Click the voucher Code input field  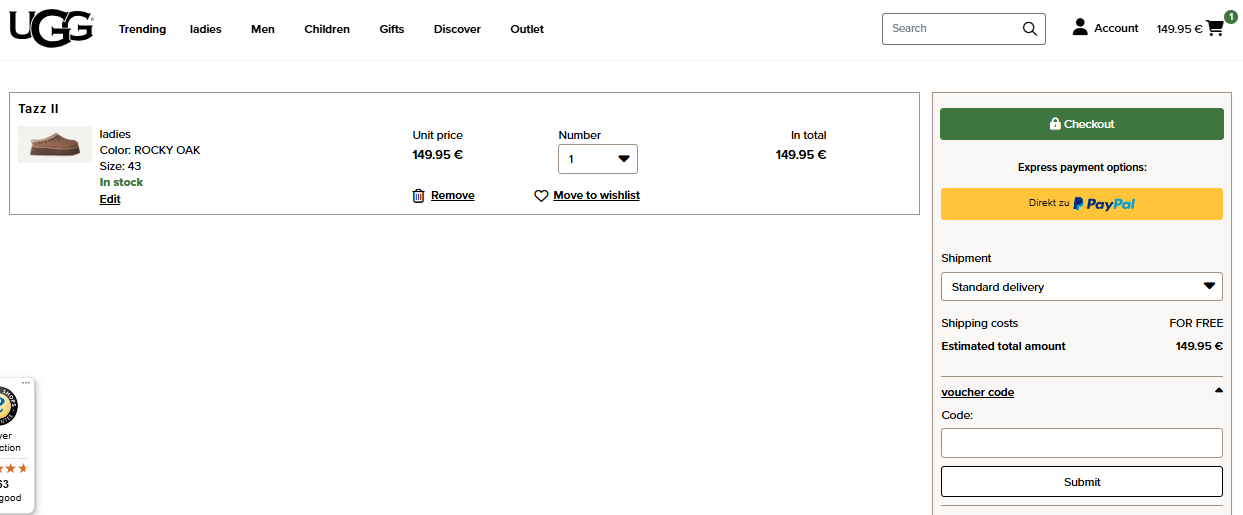(1081, 443)
